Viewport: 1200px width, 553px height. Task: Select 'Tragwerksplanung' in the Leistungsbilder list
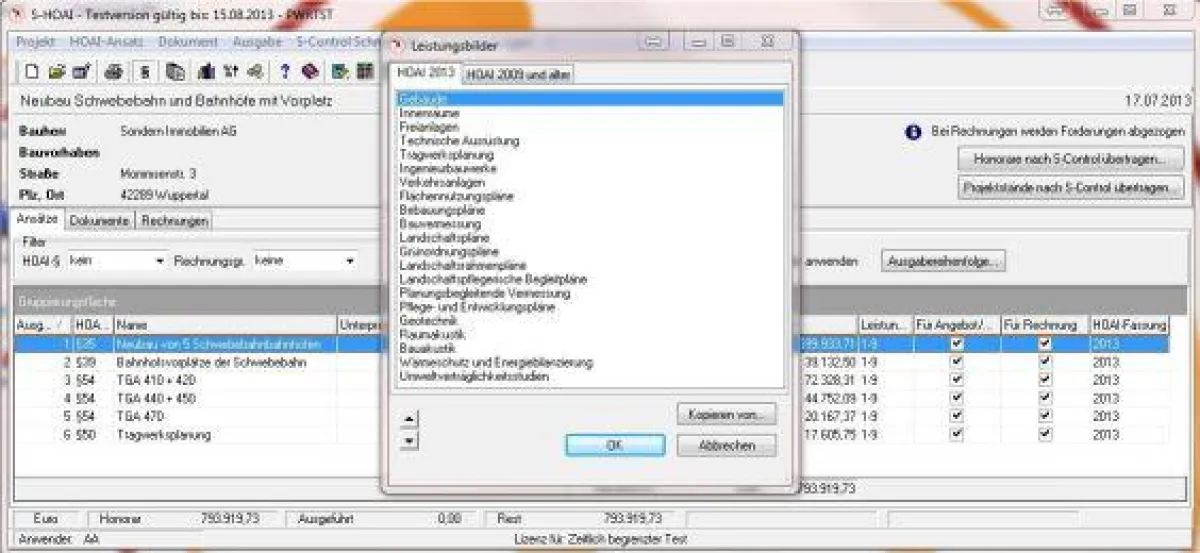[x=446, y=155]
